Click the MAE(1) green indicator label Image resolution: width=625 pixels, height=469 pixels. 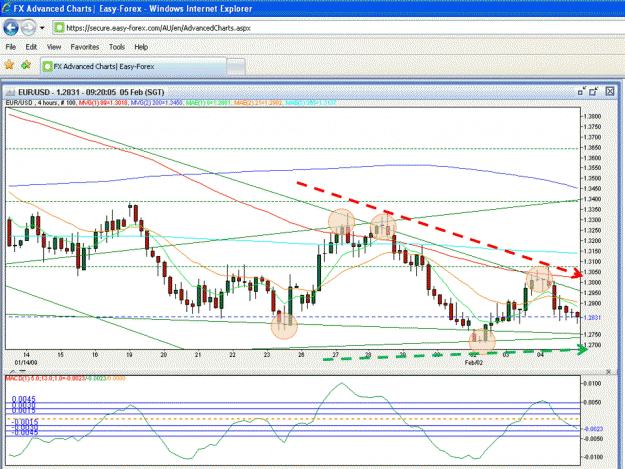208,103
